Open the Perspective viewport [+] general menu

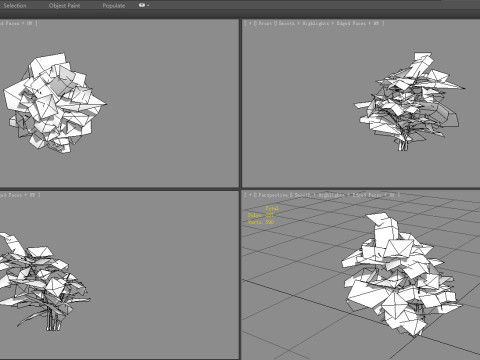[x=250, y=195]
